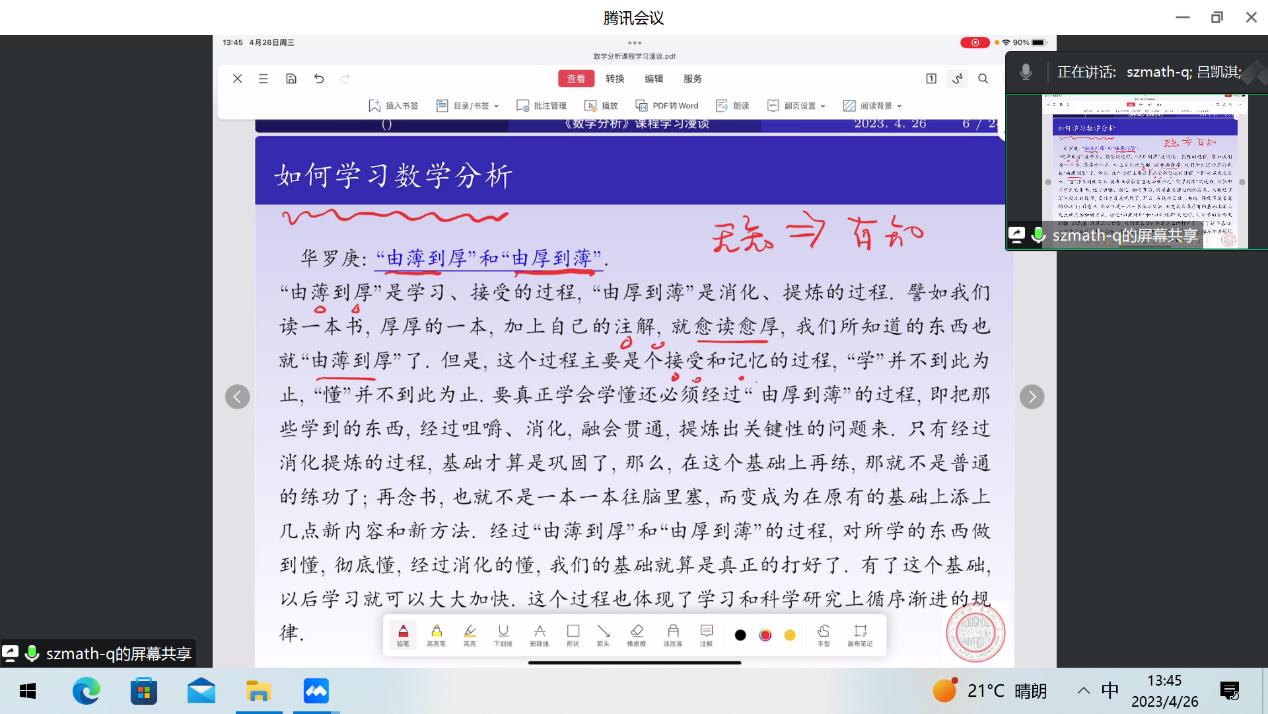Pick the 箭头 arrow drawing tool

pyautogui.click(x=604, y=634)
